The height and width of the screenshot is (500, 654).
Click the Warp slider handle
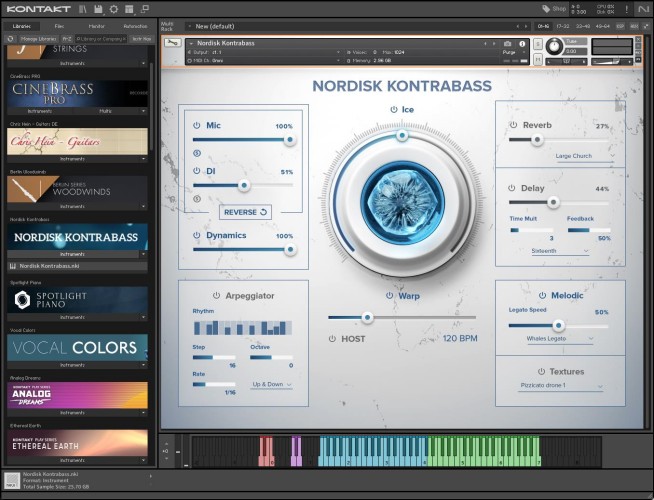click(367, 317)
